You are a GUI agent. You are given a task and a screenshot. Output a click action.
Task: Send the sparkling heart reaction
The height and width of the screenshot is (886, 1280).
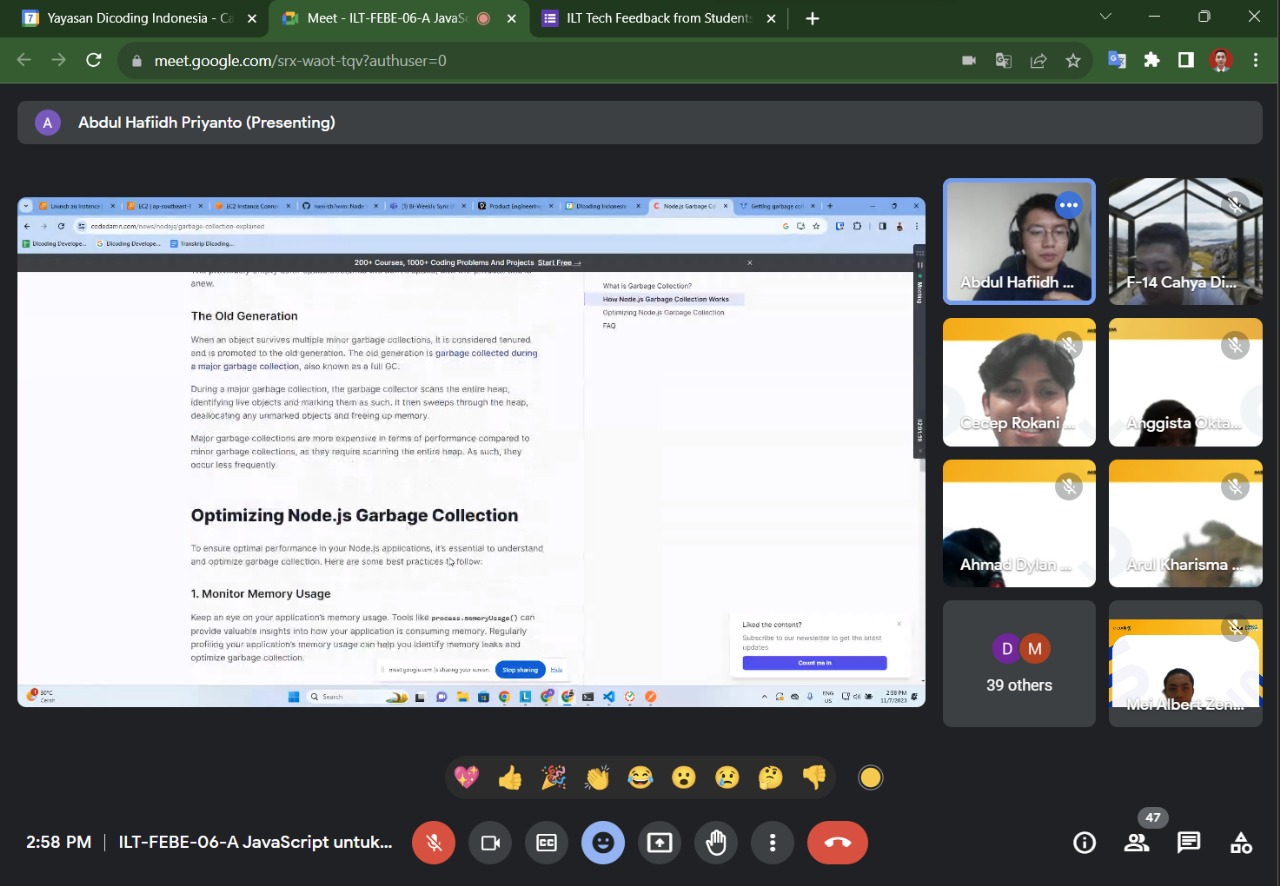point(466,778)
